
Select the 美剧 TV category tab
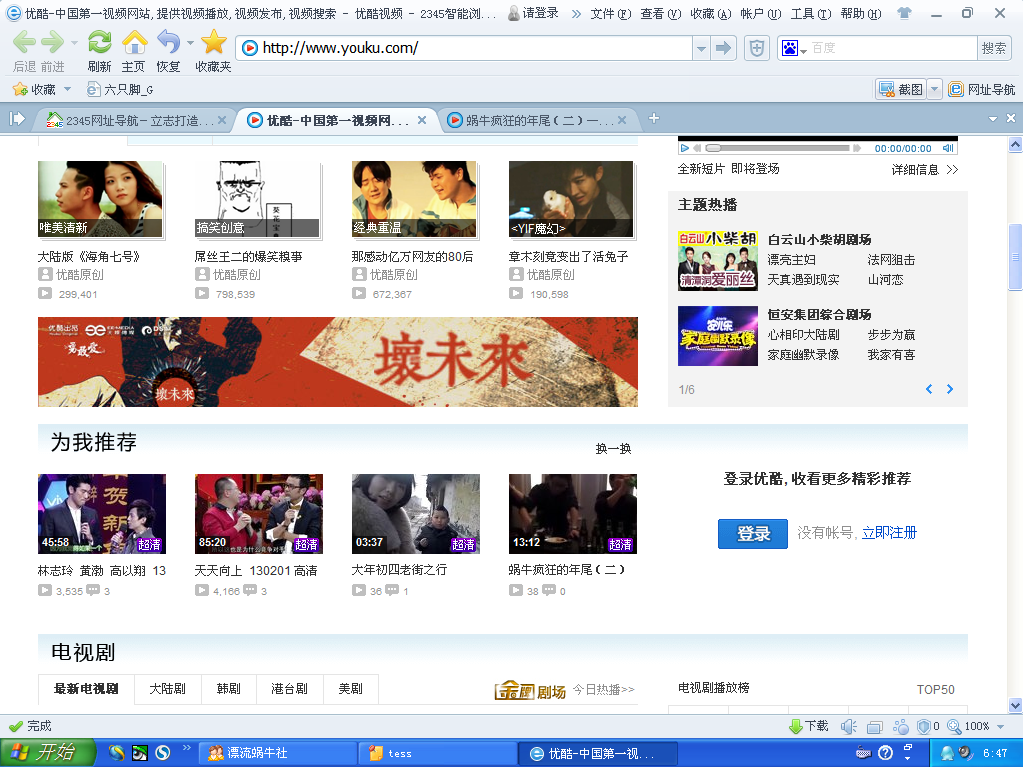pyautogui.click(x=350, y=689)
